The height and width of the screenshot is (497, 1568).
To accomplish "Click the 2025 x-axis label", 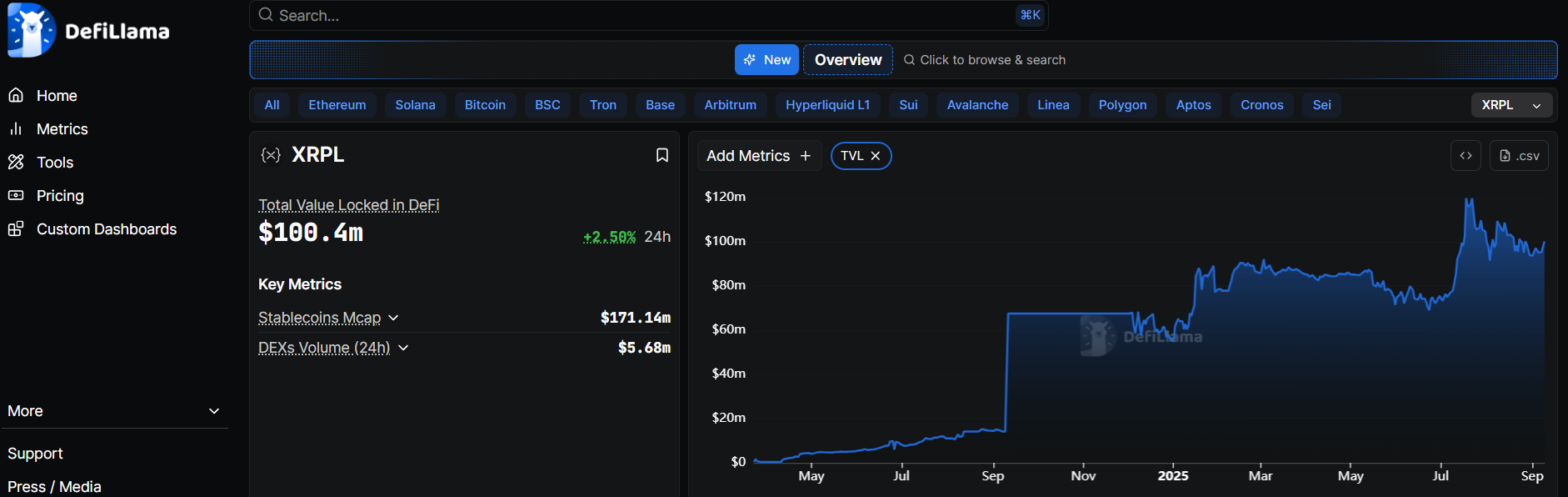I will tap(1173, 476).
